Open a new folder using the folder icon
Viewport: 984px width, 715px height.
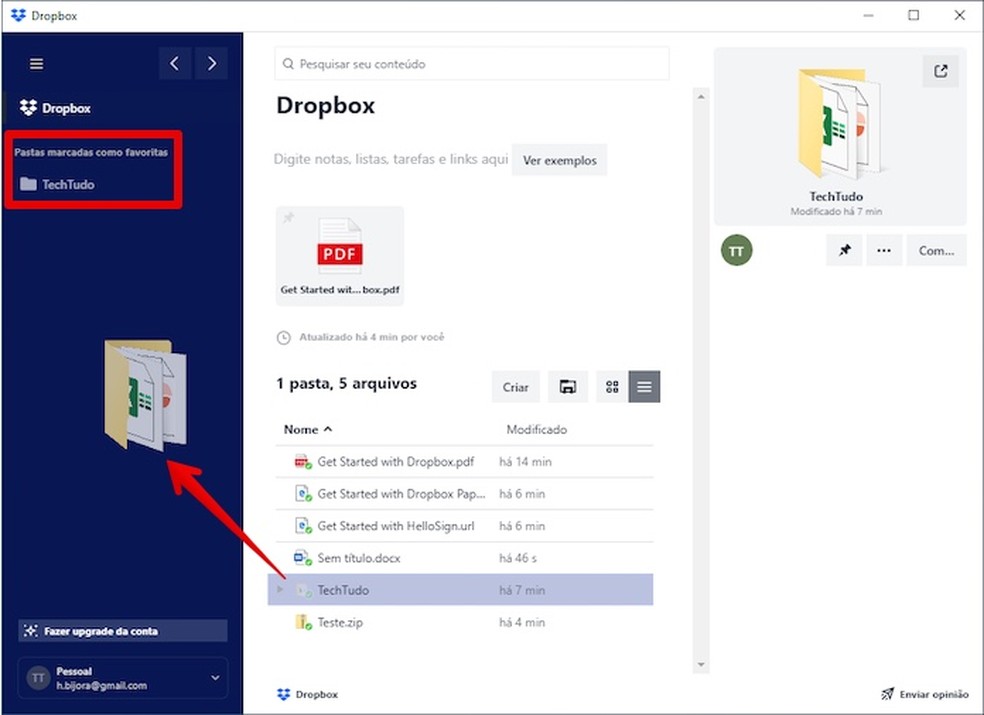[x=567, y=387]
